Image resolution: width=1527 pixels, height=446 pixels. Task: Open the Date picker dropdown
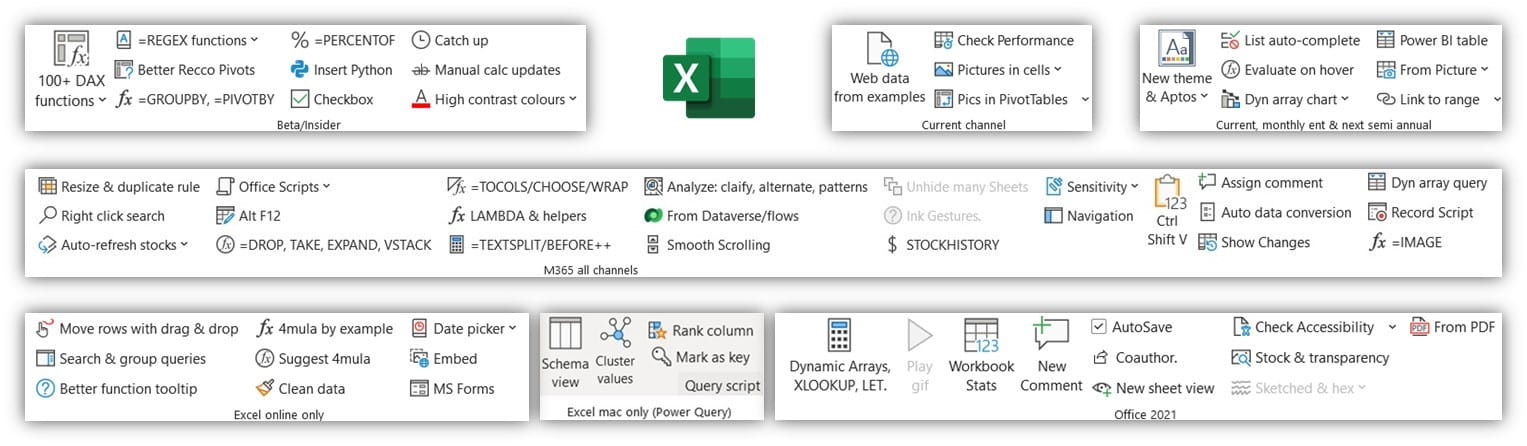tap(513, 328)
